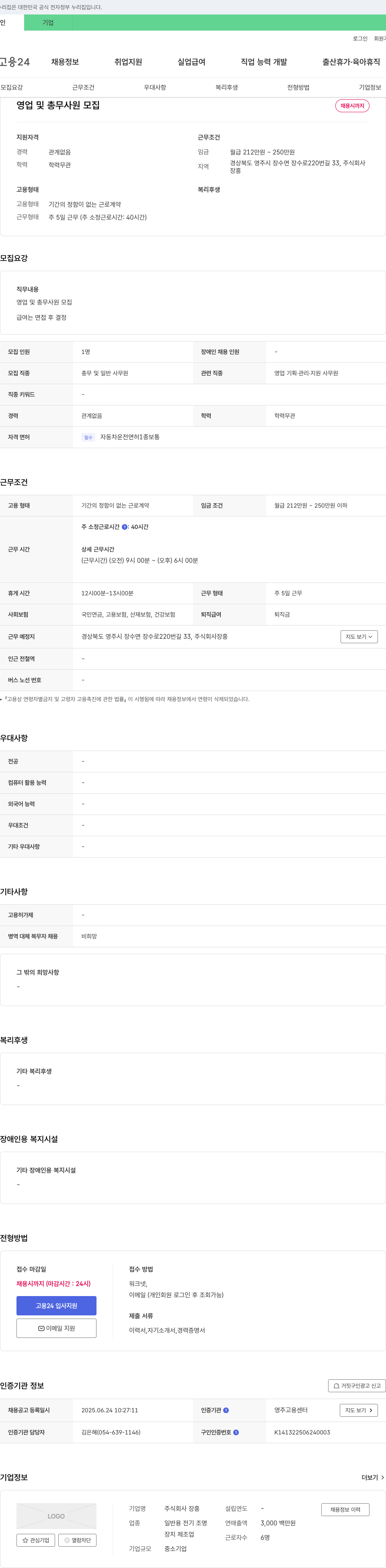Select the 필수 license tag

tap(88, 437)
